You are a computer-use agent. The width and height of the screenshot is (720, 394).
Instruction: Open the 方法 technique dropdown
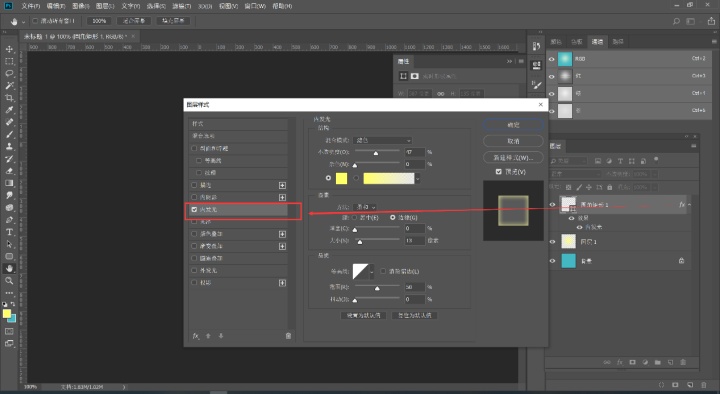point(366,207)
